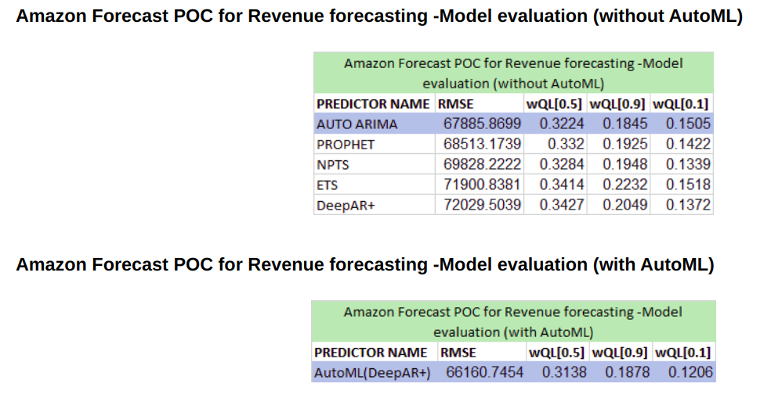
Task: Click wQL[0.1] header in first table
Action: tap(681, 104)
